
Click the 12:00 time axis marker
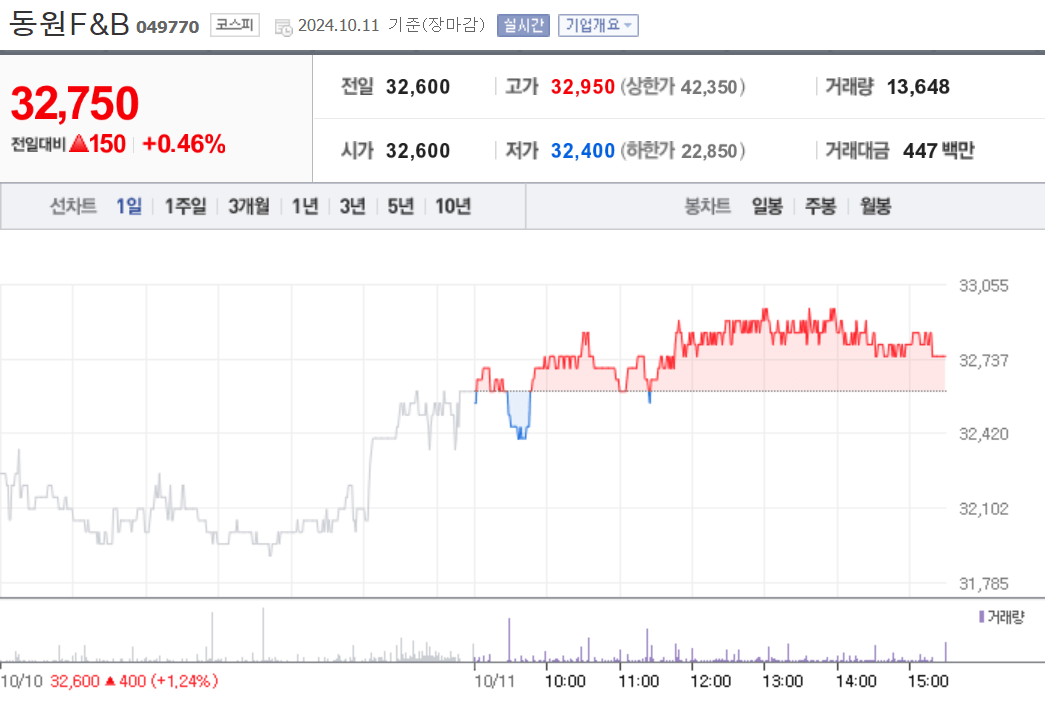tap(710, 681)
